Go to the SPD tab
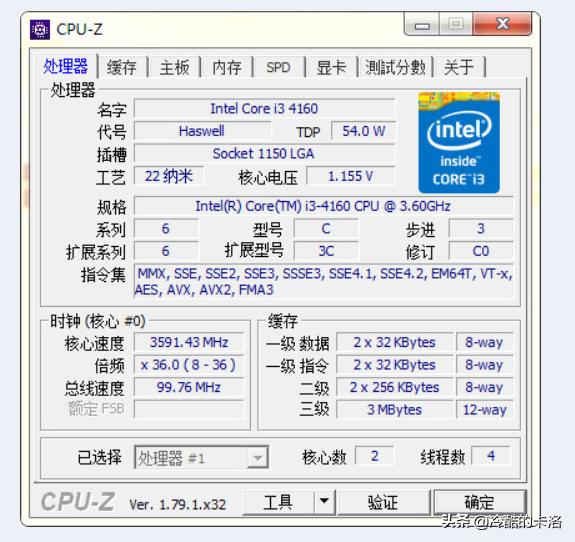Screen dimensions: 575x542 [x=278, y=67]
